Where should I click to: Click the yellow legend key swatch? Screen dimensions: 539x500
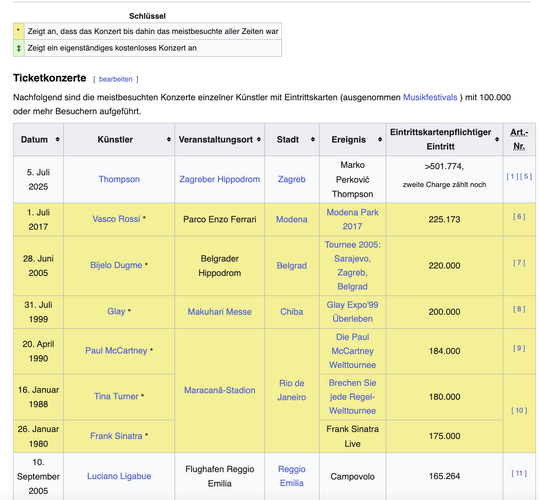click(19, 31)
